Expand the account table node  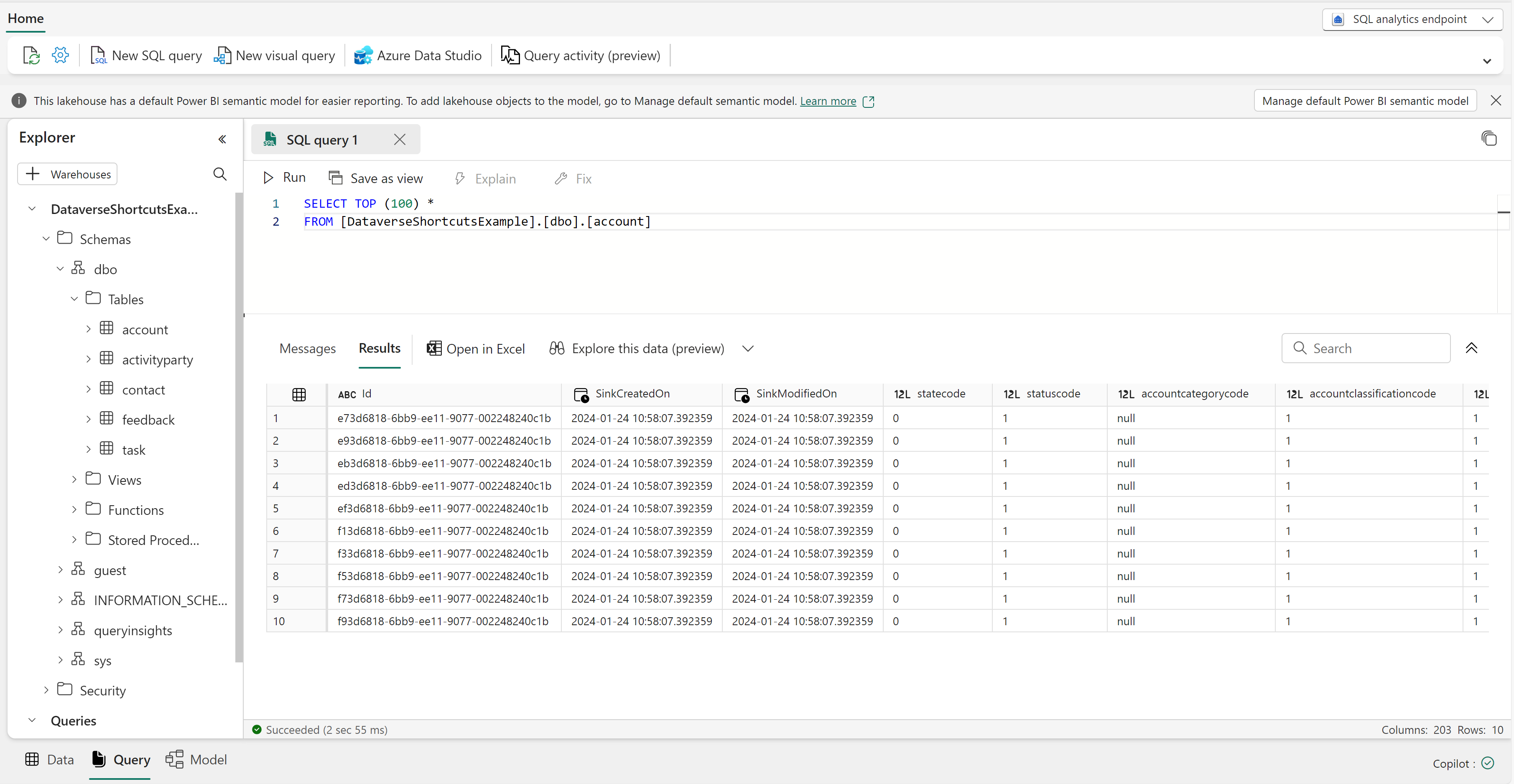88,329
